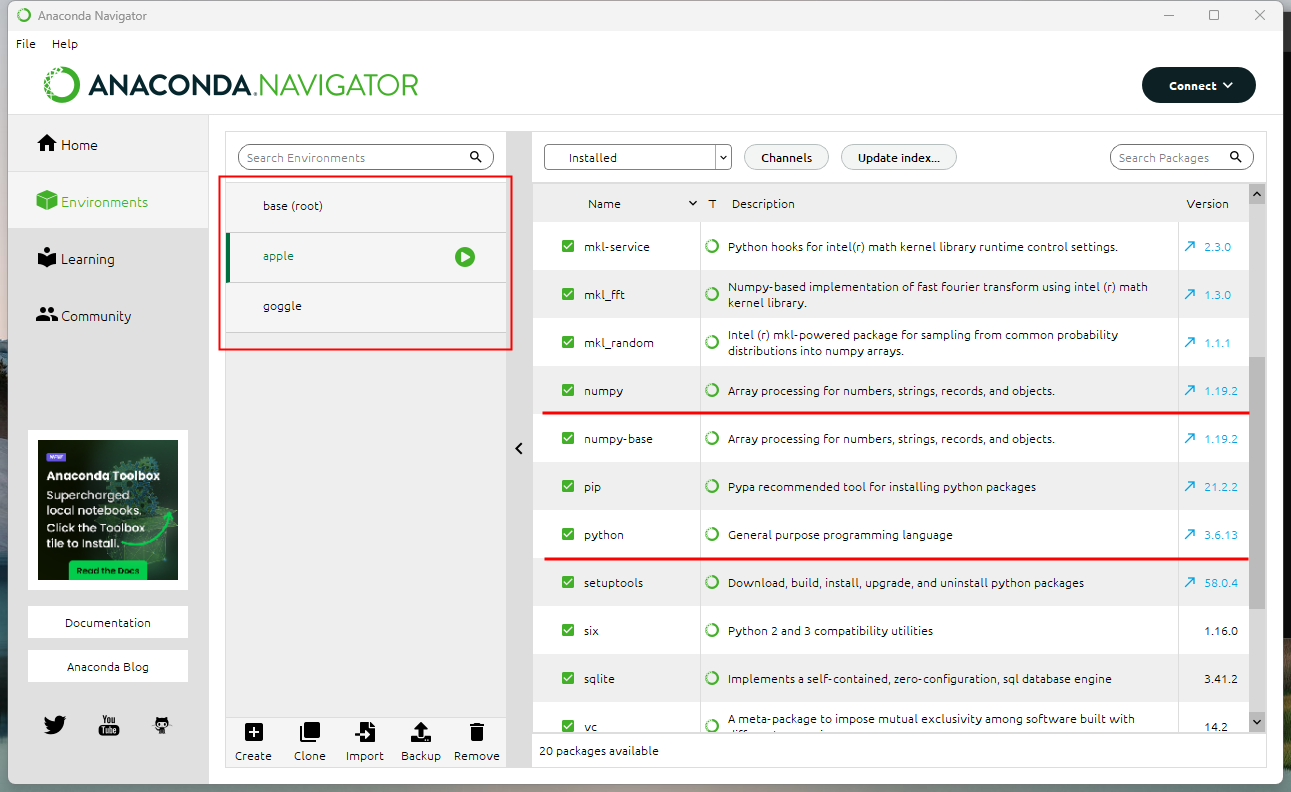Click upgrade arrow for mkl_random version

[1189, 342]
